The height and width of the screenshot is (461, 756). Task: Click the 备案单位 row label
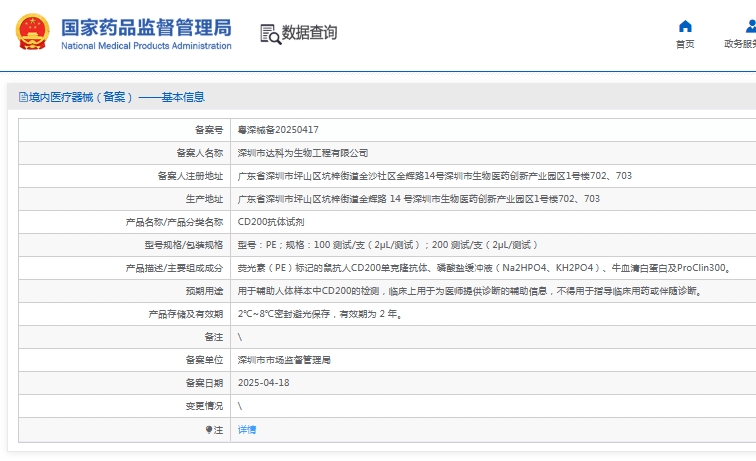[x=204, y=360]
